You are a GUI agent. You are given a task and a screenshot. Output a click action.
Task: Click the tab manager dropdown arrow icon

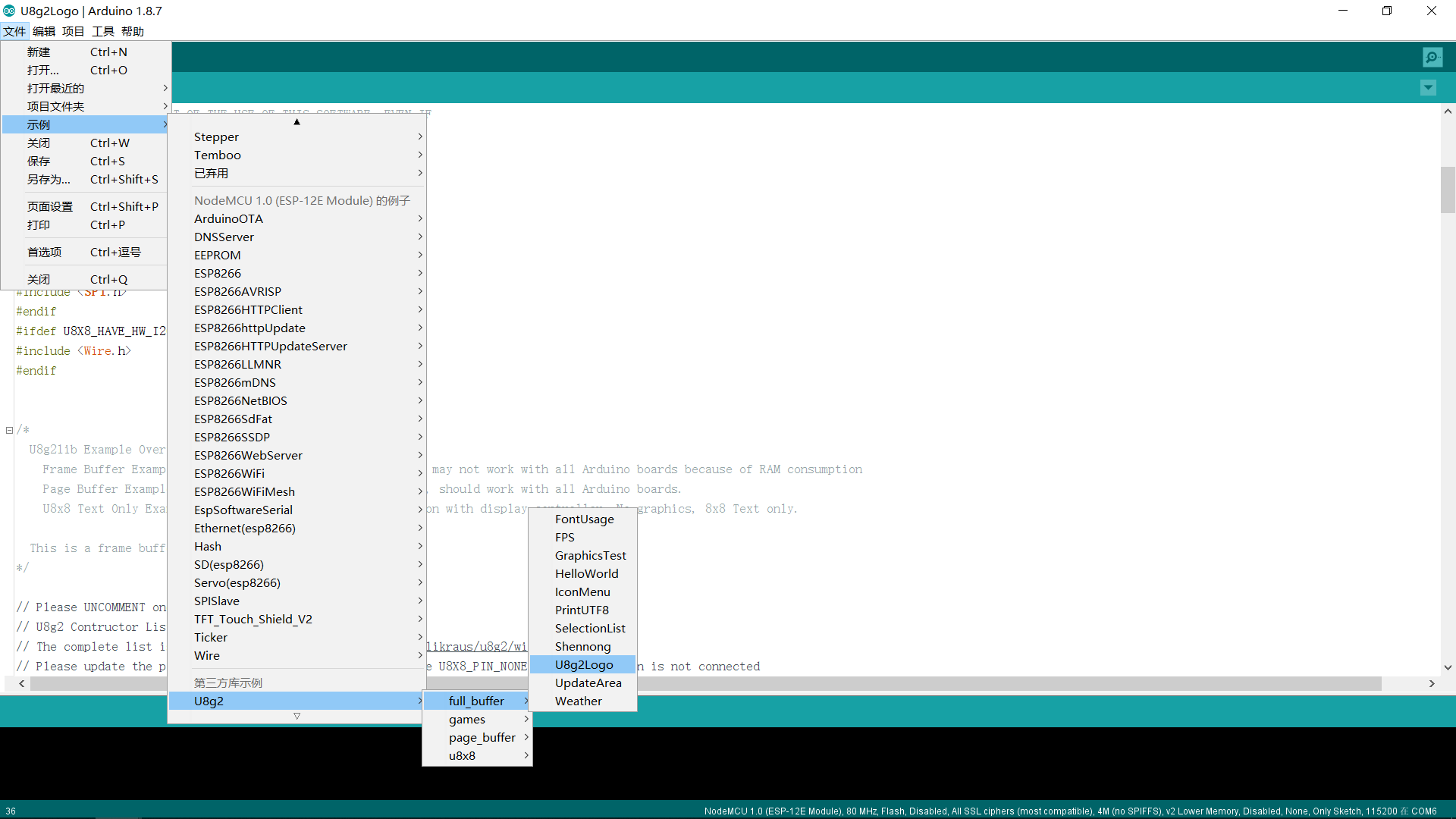click(x=1428, y=87)
